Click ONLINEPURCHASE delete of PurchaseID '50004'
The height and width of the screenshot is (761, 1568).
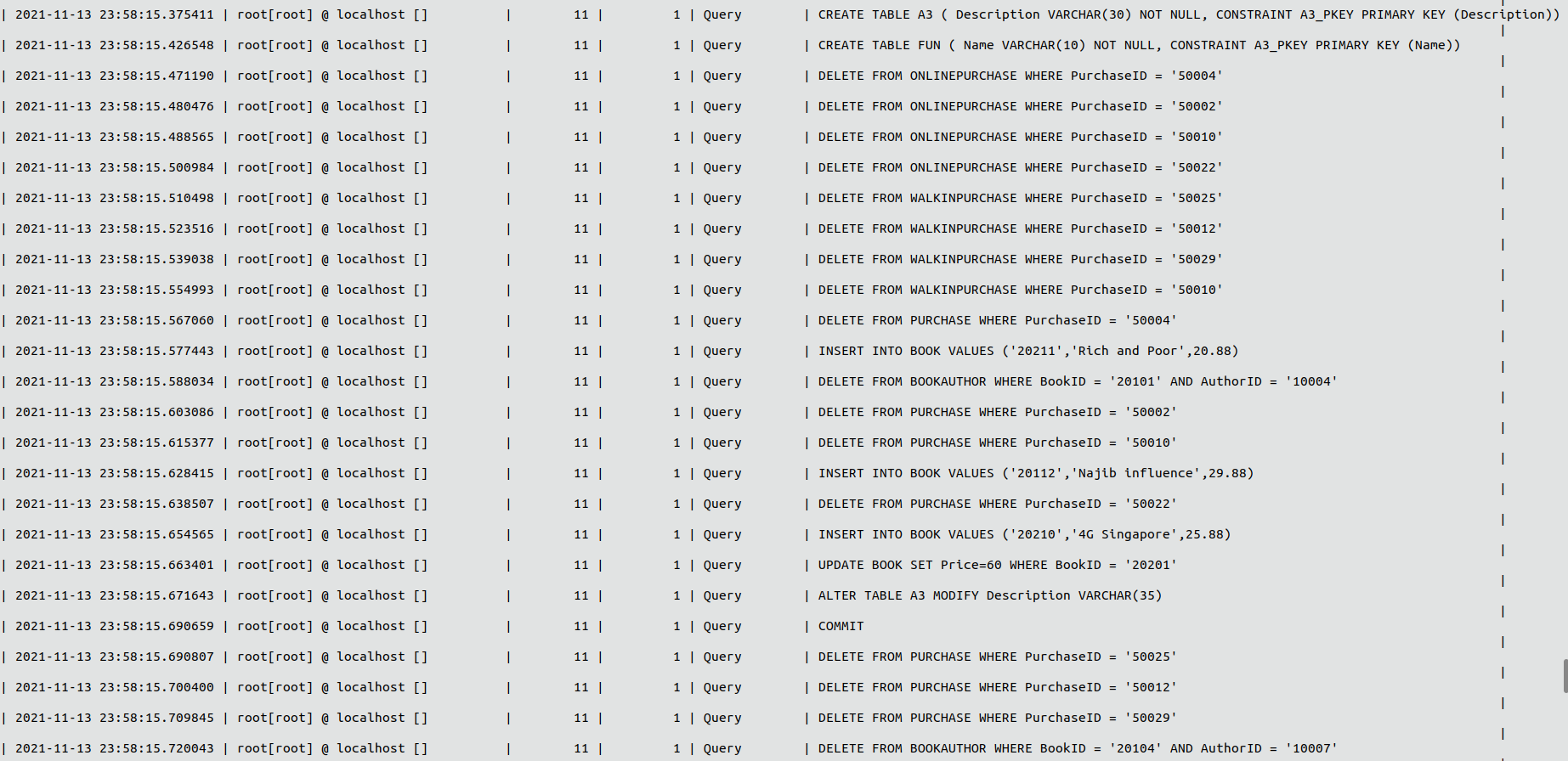(x=1020, y=76)
